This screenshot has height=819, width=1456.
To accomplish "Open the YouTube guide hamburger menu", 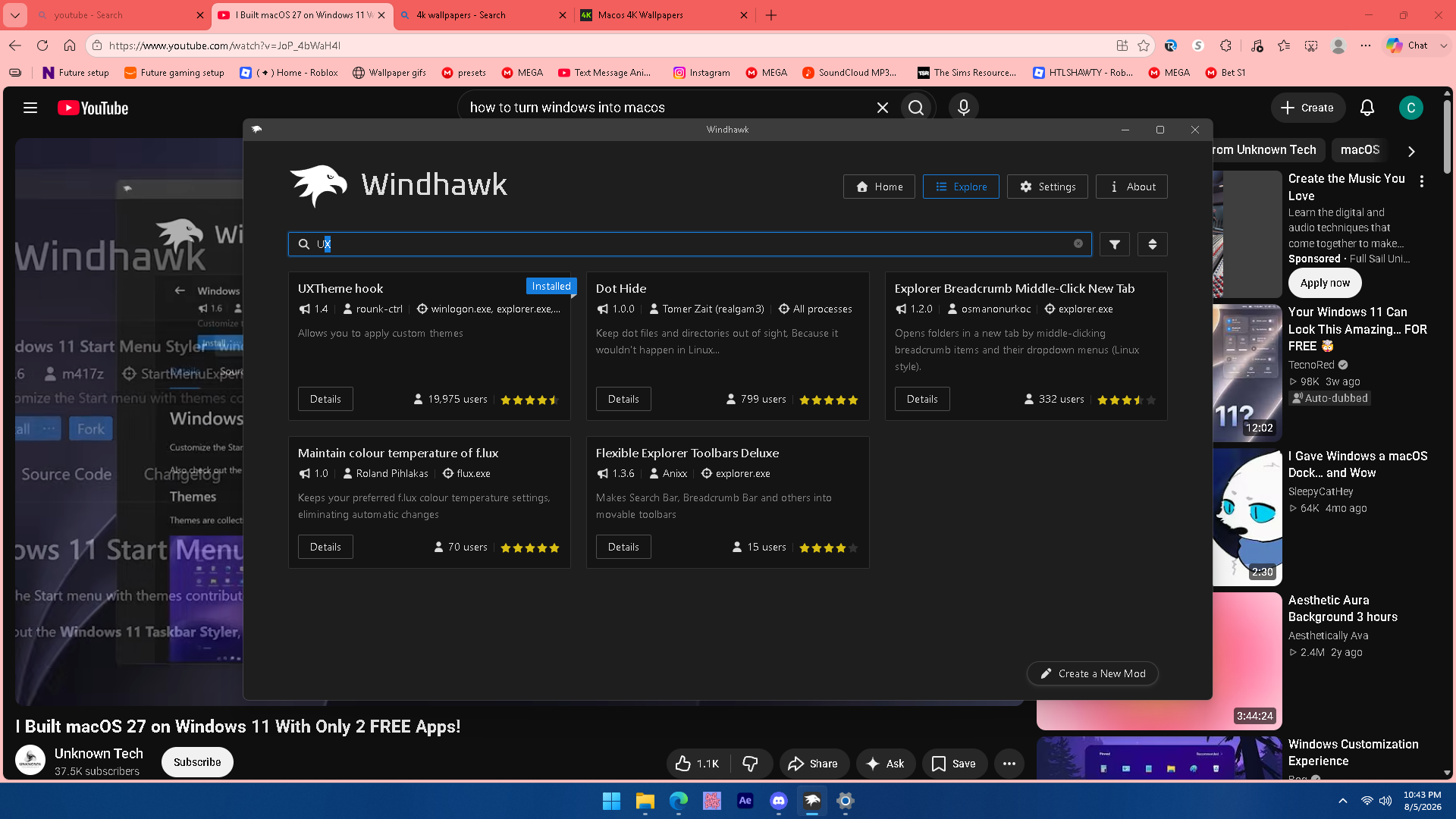I will pyautogui.click(x=30, y=108).
